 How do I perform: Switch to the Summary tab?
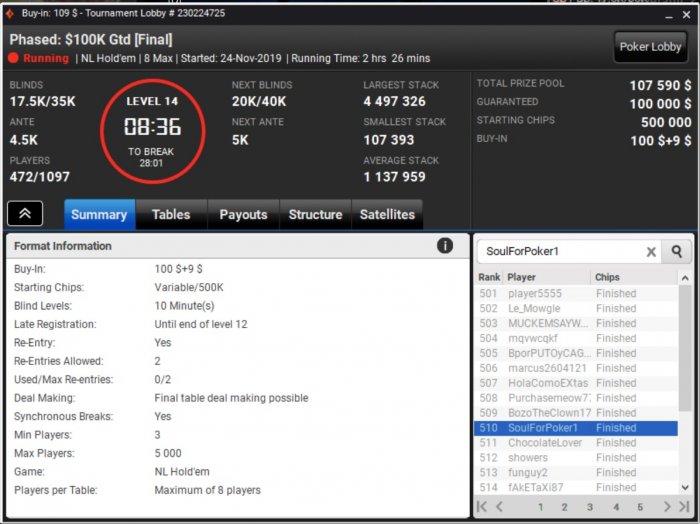99,215
